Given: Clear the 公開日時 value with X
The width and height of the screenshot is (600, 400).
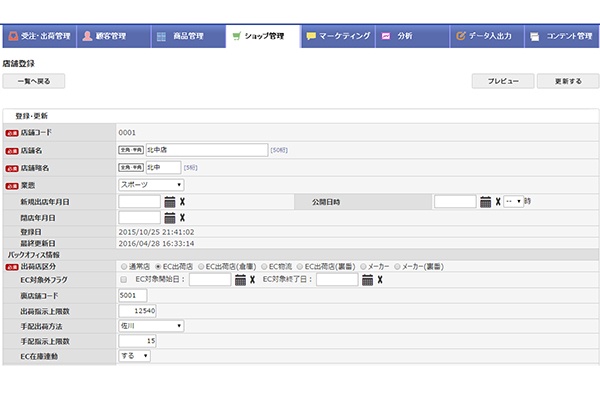Looking at the screenshot, I should (x=497, y=201).
